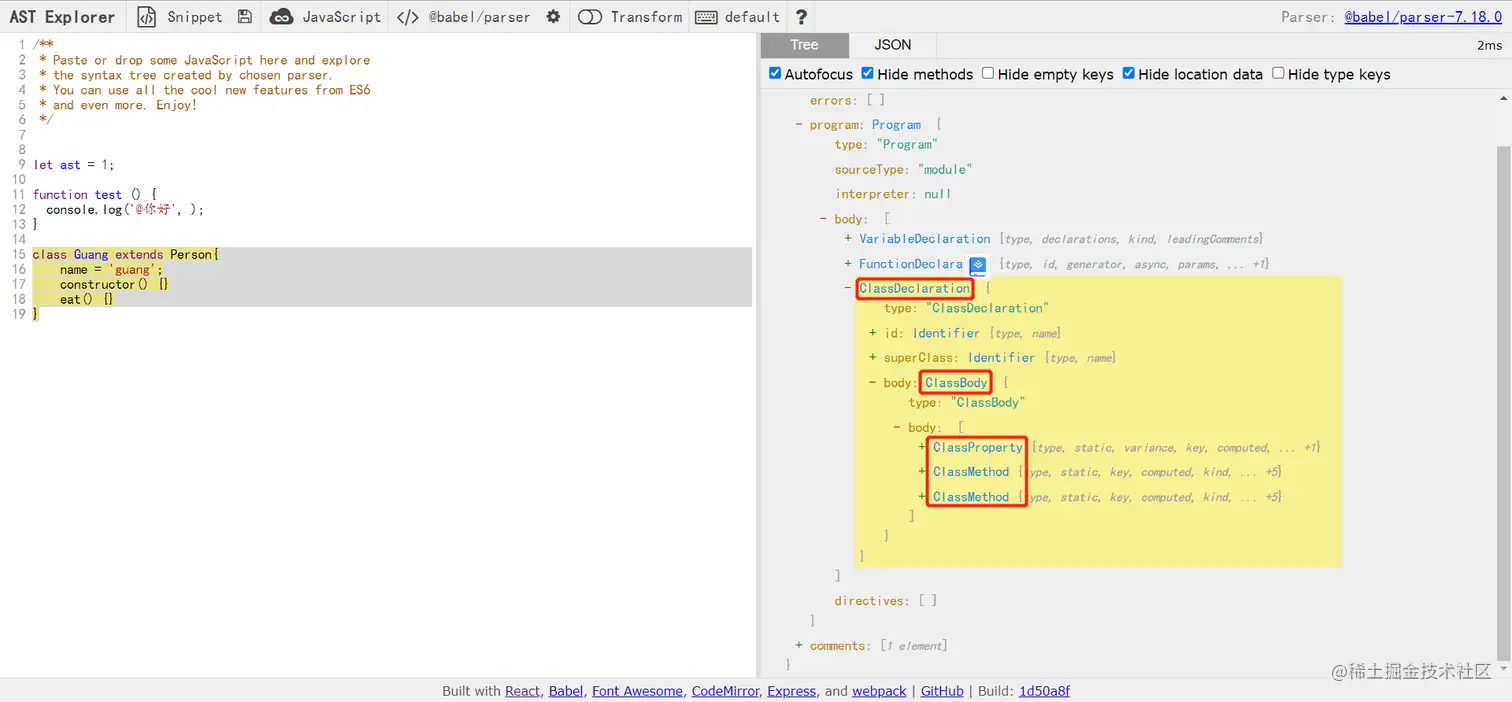1512x702 pixels.
Task: Open the Snippet menu
Action: 194,17
